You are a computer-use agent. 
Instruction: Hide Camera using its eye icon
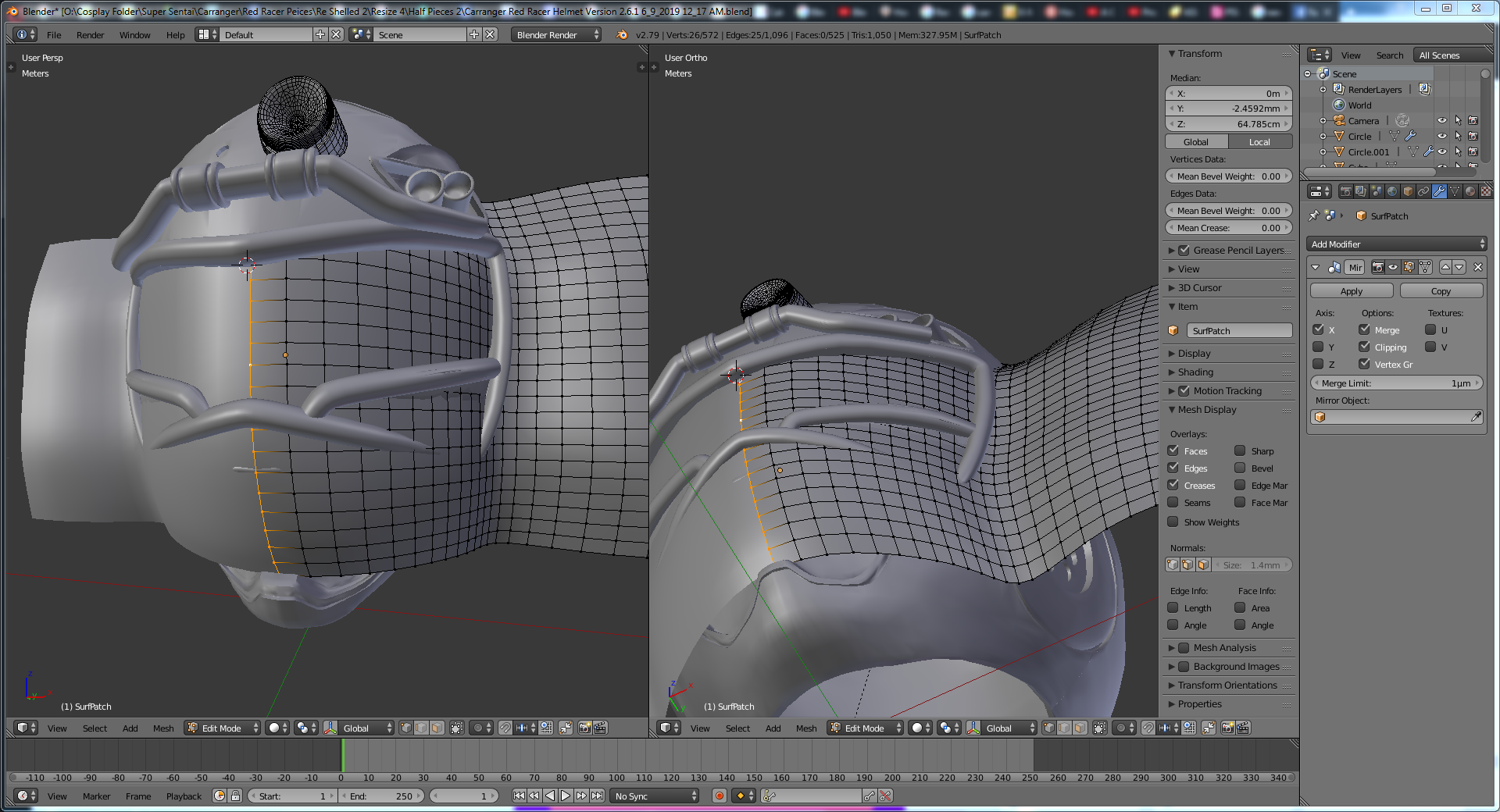pyautogui.click(x=1442, y=120)
